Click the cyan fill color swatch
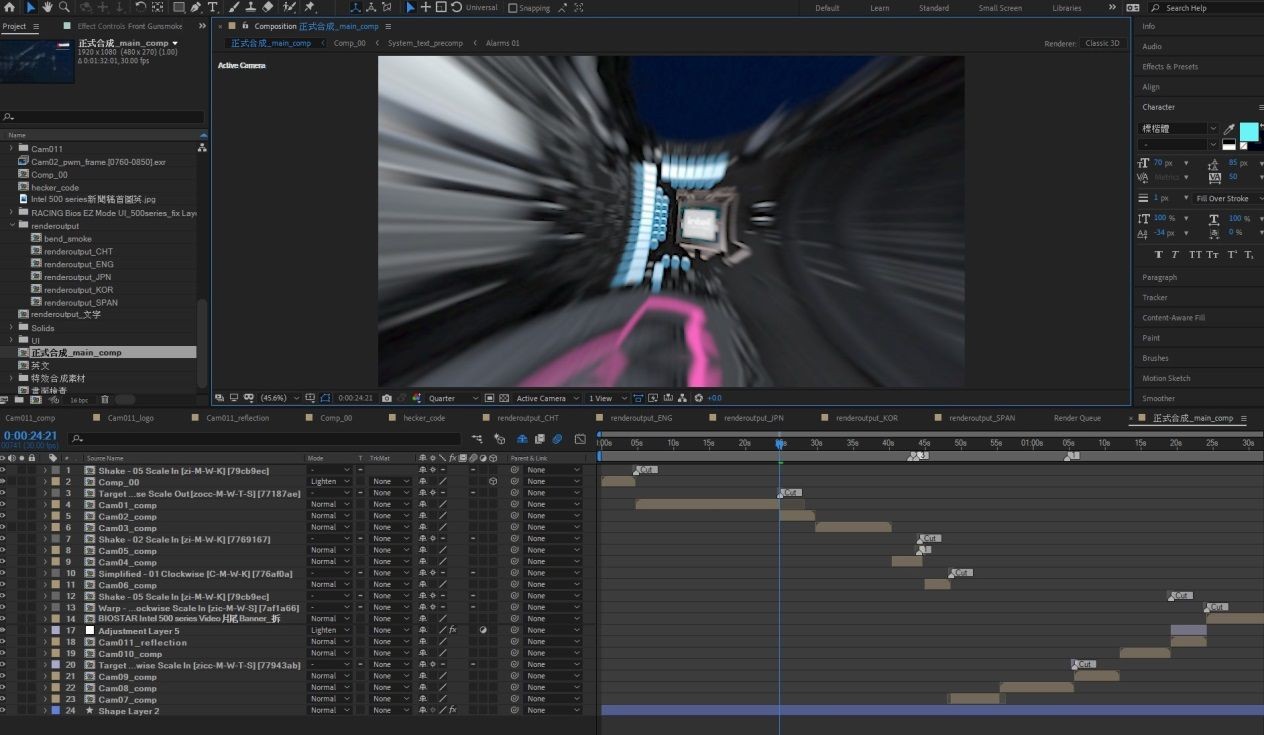1264x735 pixels. coord(1248,132)
